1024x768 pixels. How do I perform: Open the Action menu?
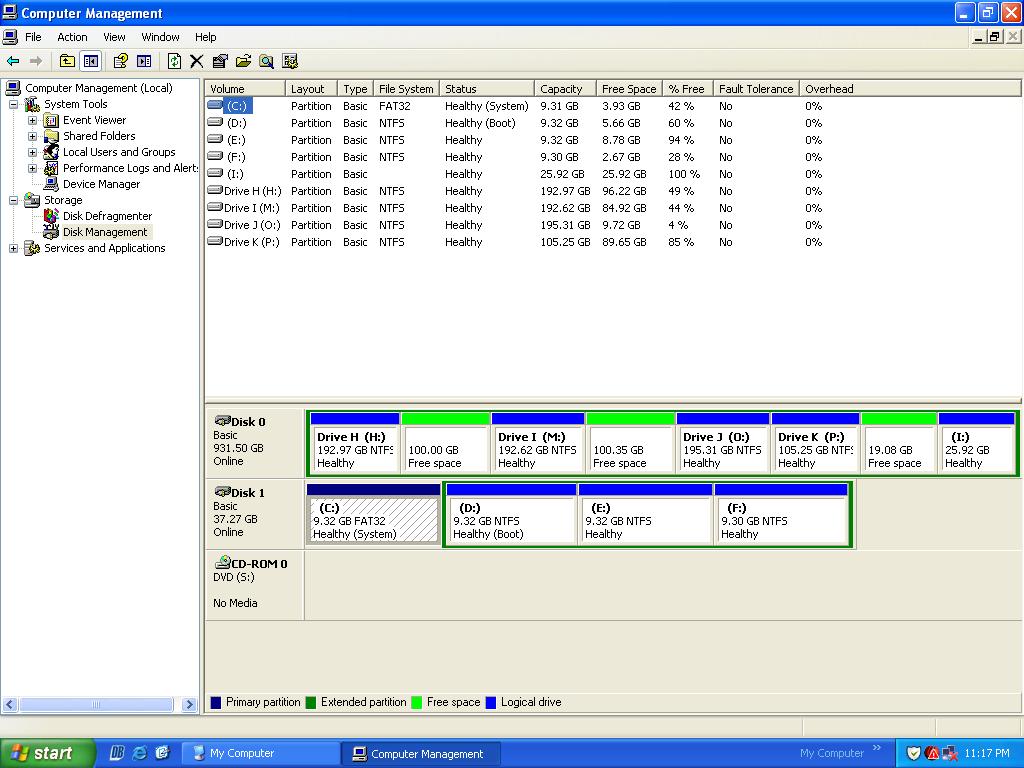pos(72,36)
